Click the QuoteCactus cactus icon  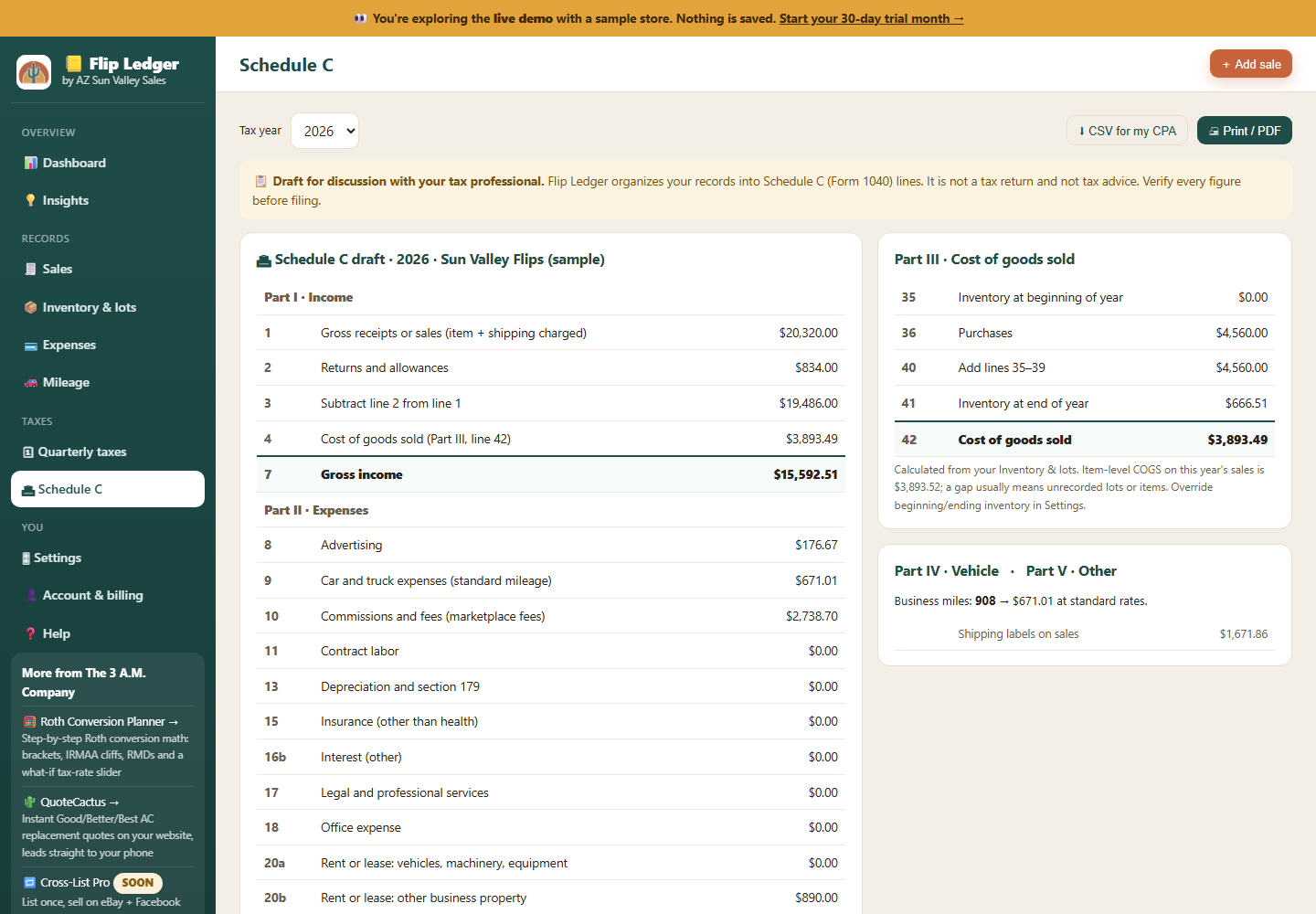coord(29,802)
